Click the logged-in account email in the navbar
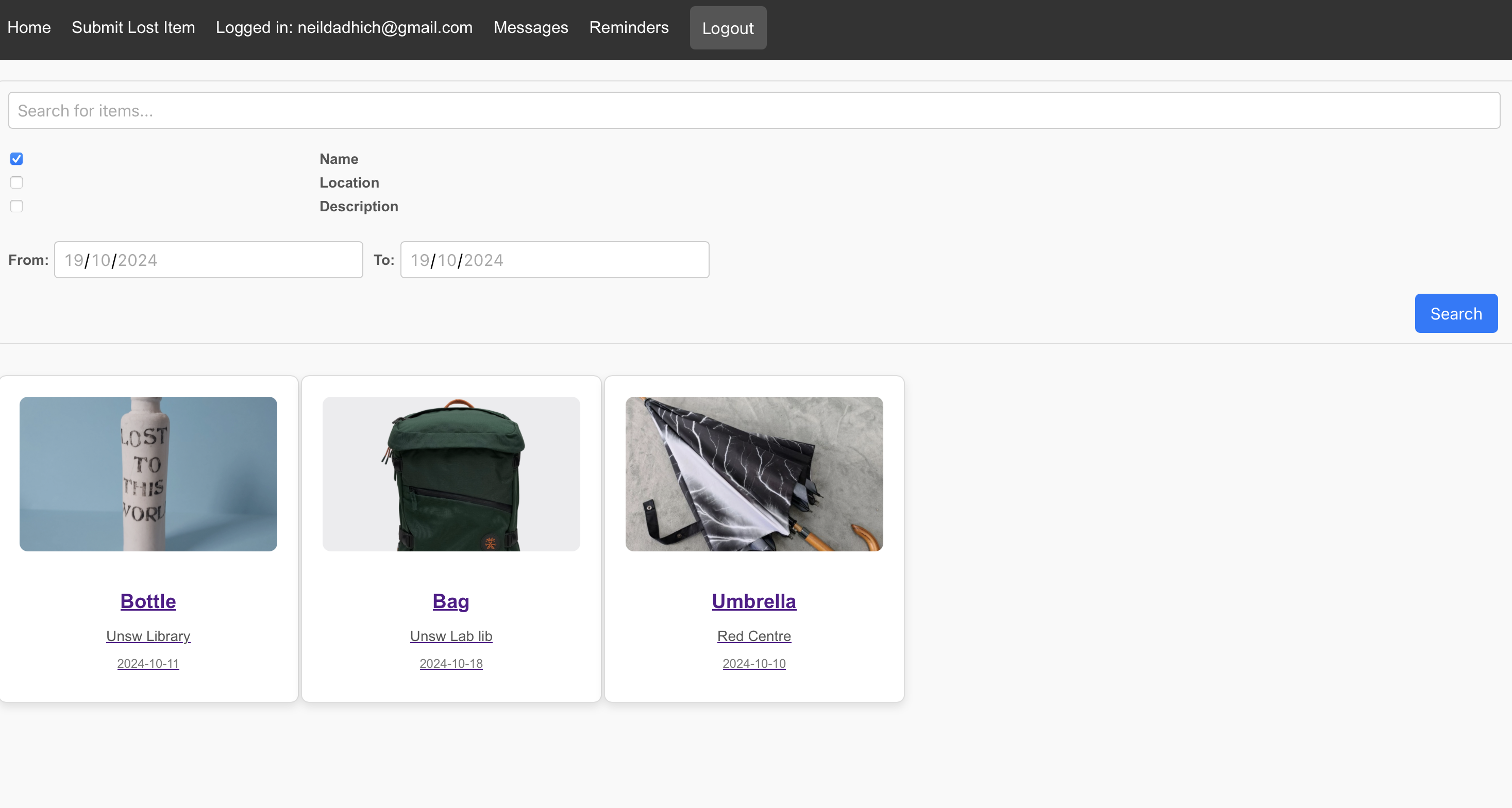Screen dimensions: 1512x808 tap(344, 28)
